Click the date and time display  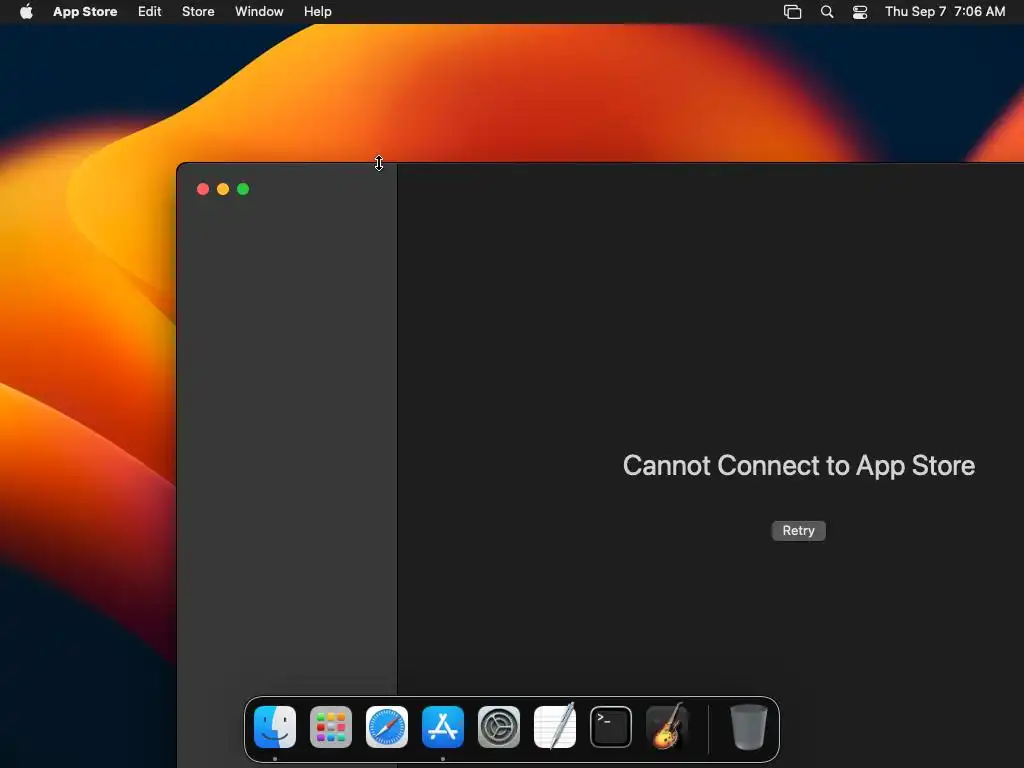coord(945,11)
